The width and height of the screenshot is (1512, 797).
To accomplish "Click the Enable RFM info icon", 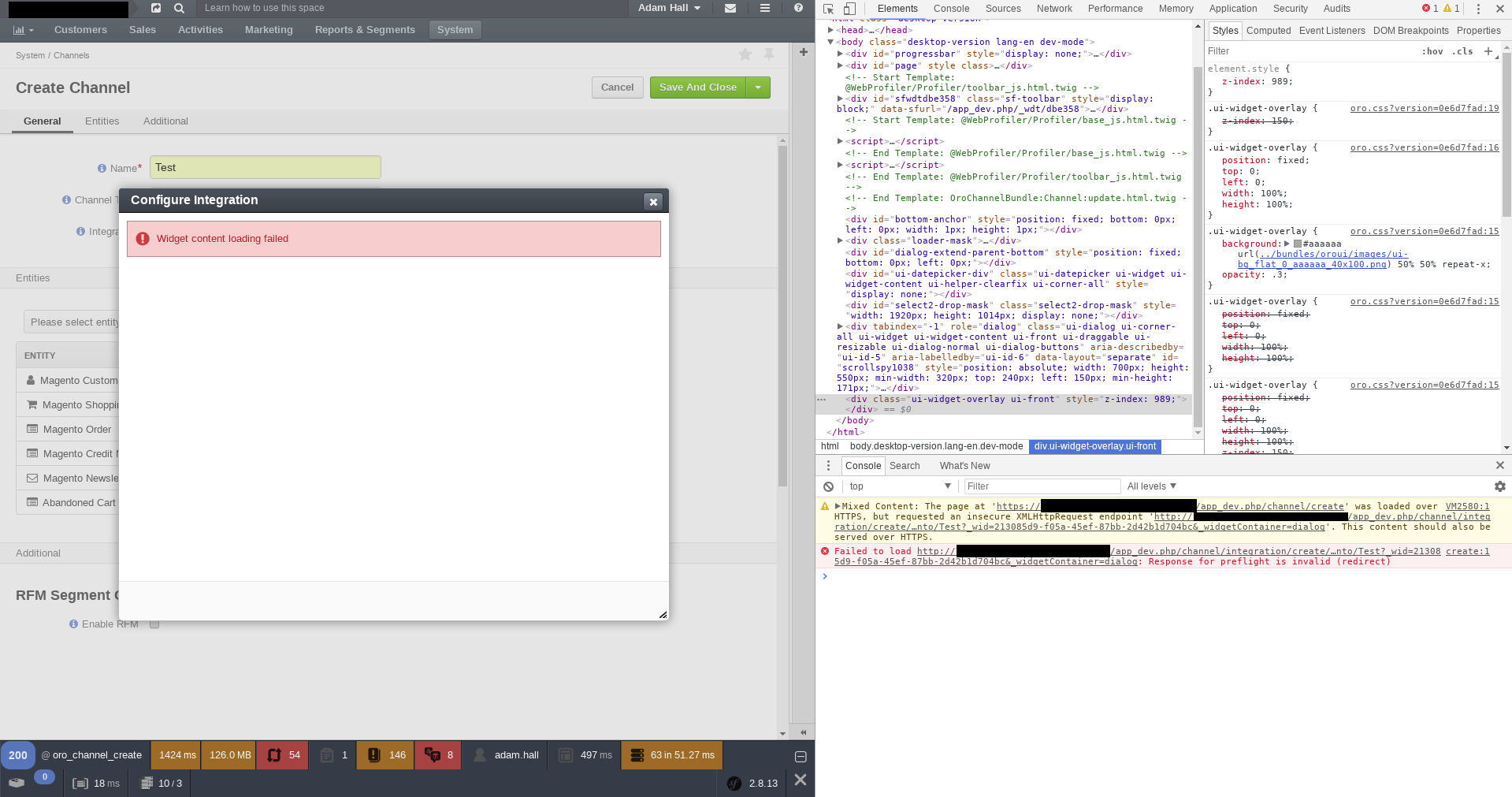I will [x=73, y=624].
